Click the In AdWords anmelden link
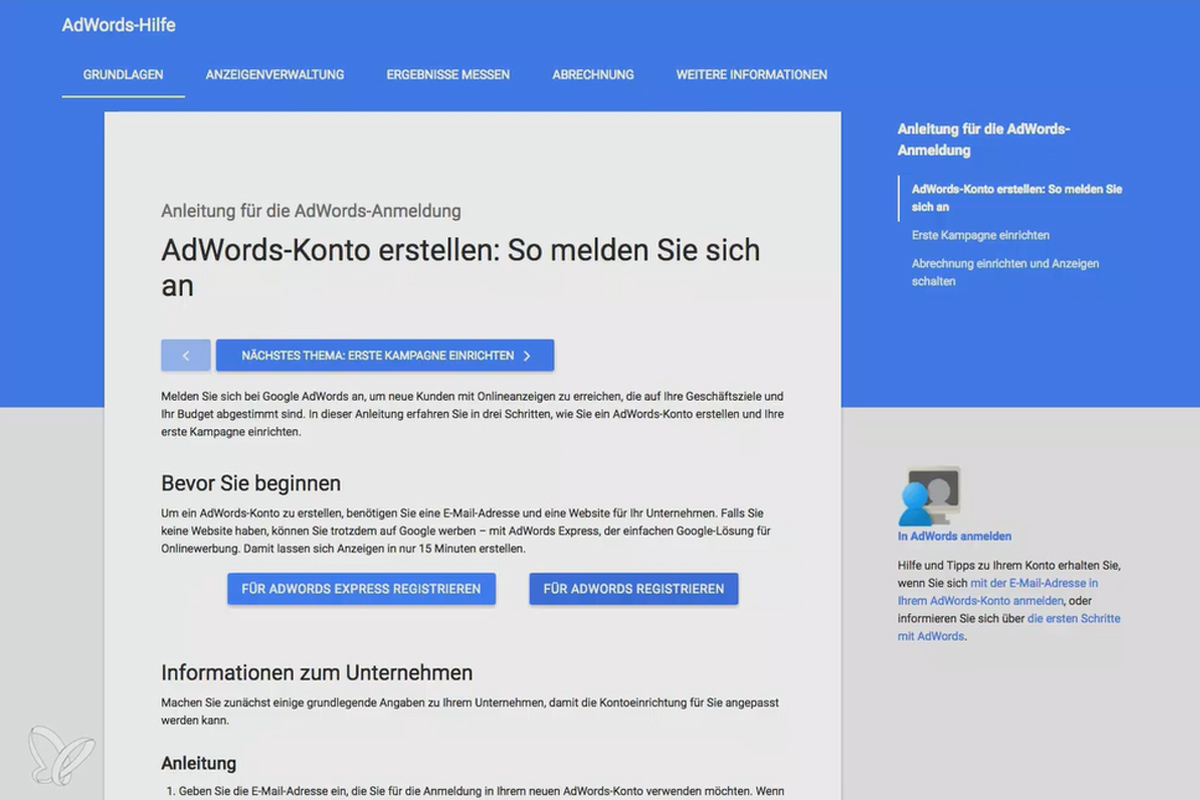 954,536
